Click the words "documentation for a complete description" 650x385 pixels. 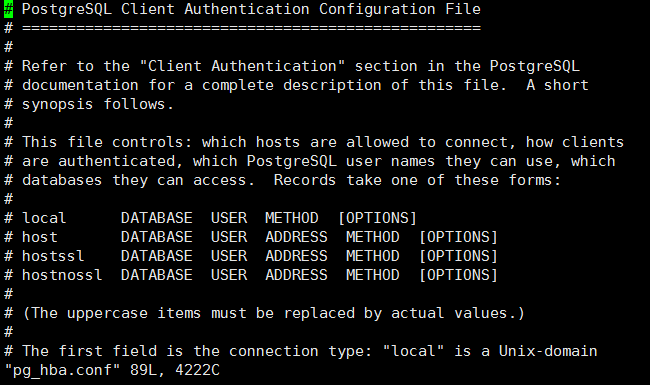201,85
